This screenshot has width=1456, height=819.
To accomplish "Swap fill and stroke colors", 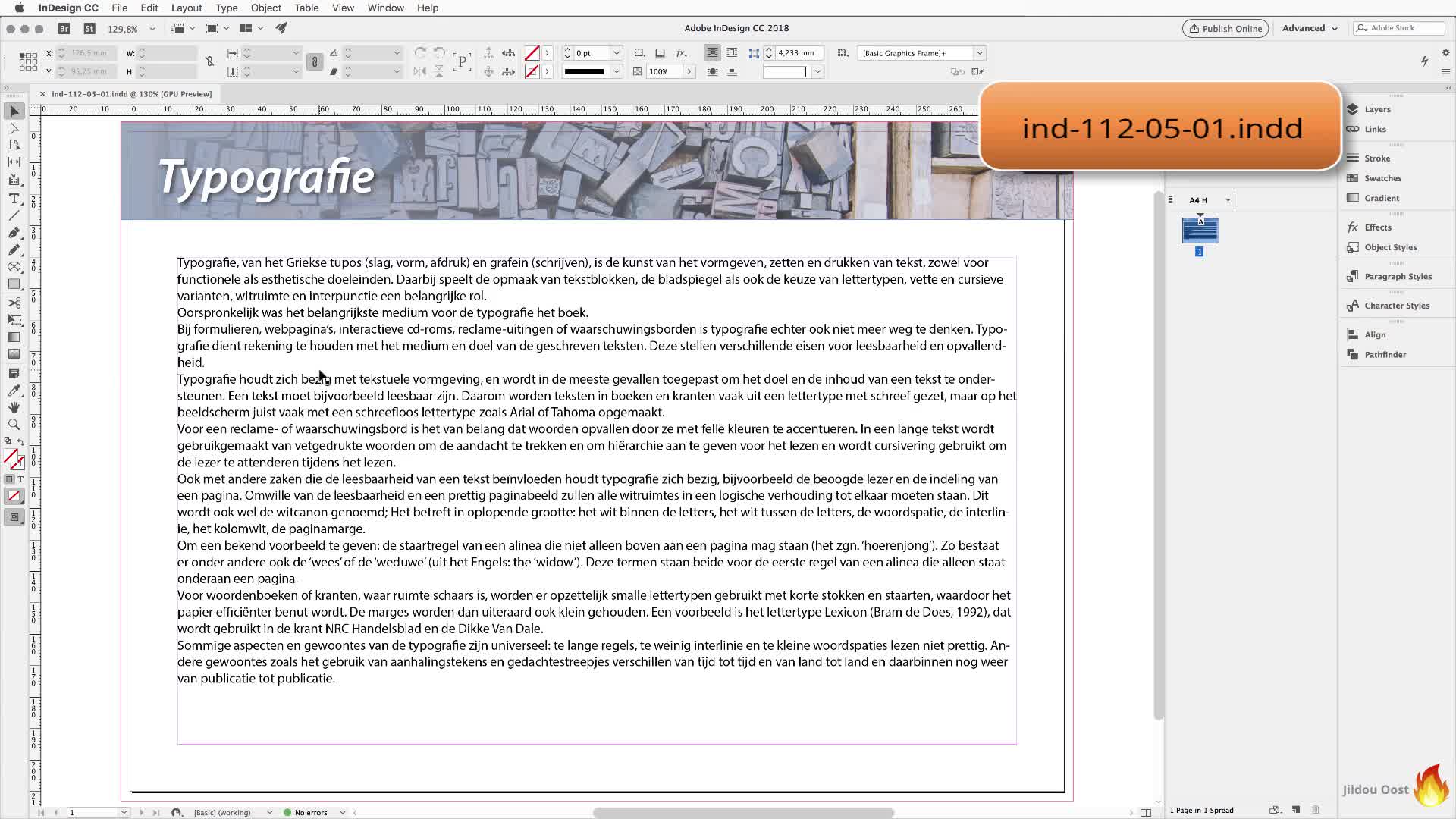I will point(20,441).
